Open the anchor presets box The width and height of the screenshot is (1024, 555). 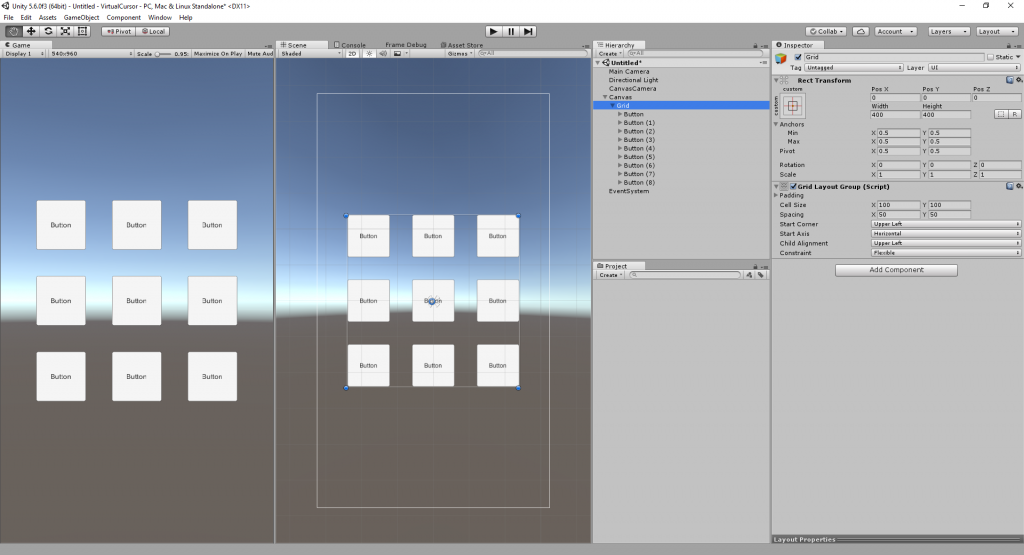click(793, 106)
